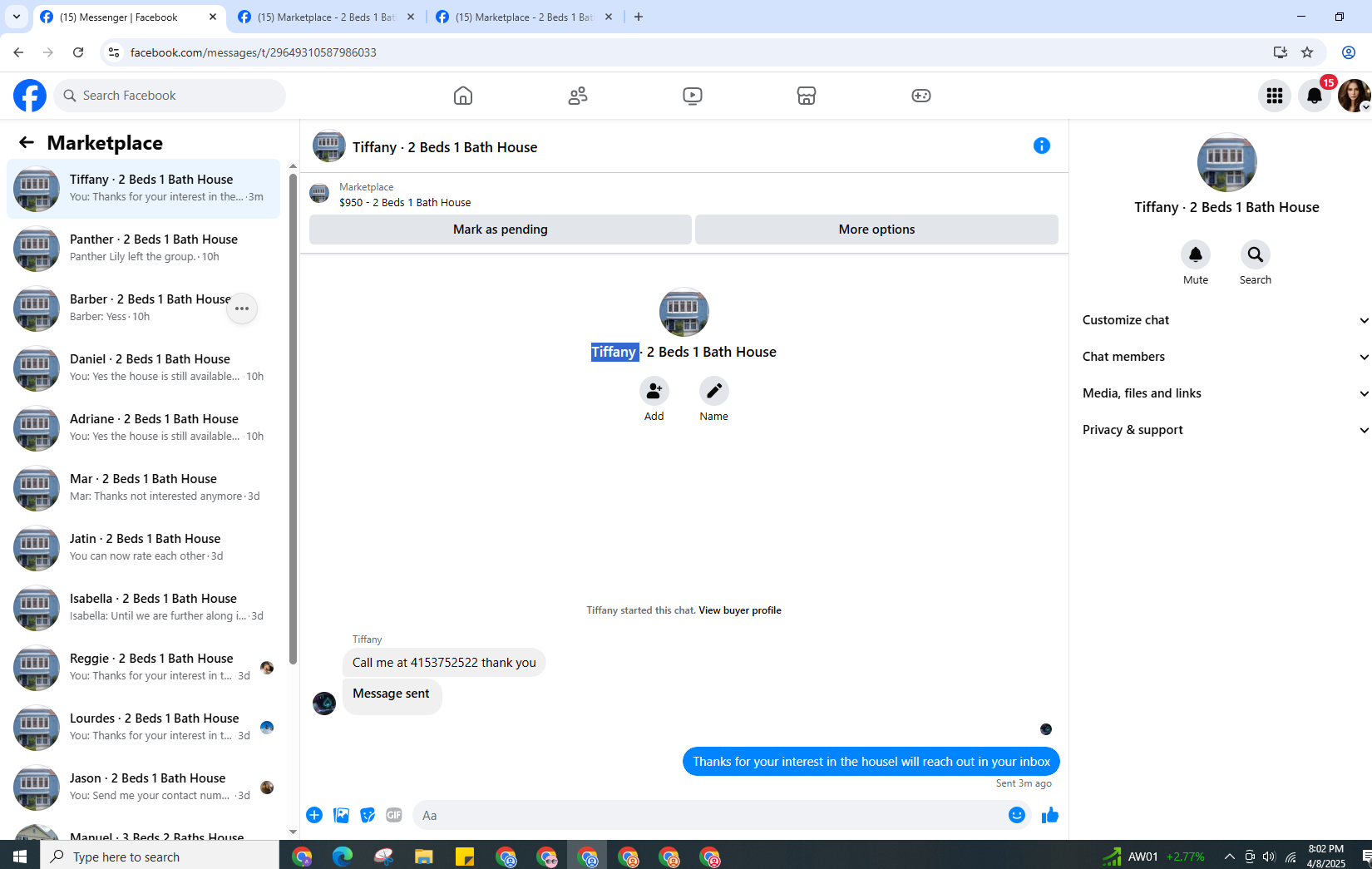Image resolution: width=1372 pixels, height=869 pixels.
Task: Open Mar conversation
Action: 144,488
